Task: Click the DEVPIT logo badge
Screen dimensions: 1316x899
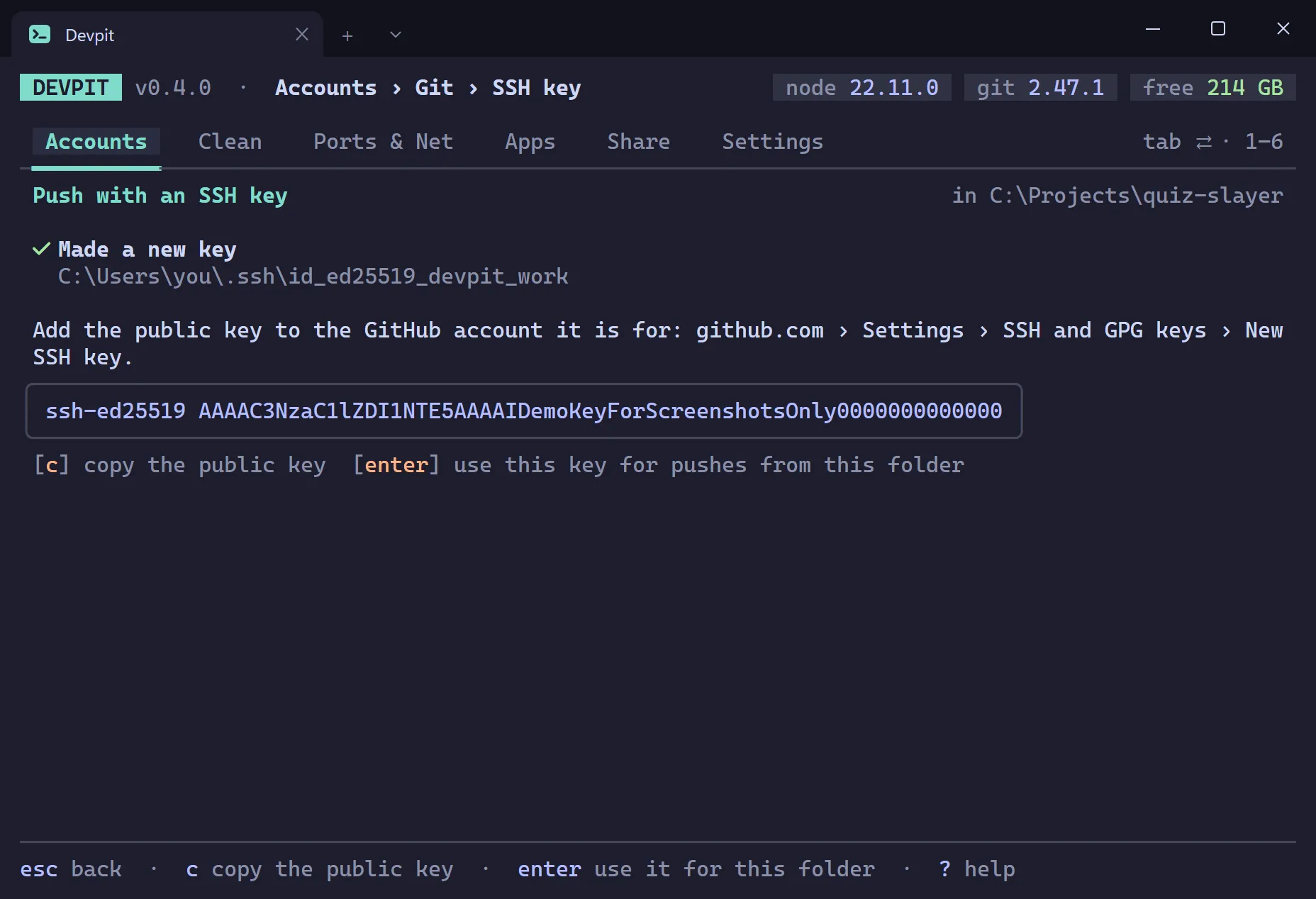Action: pos(71,87)
